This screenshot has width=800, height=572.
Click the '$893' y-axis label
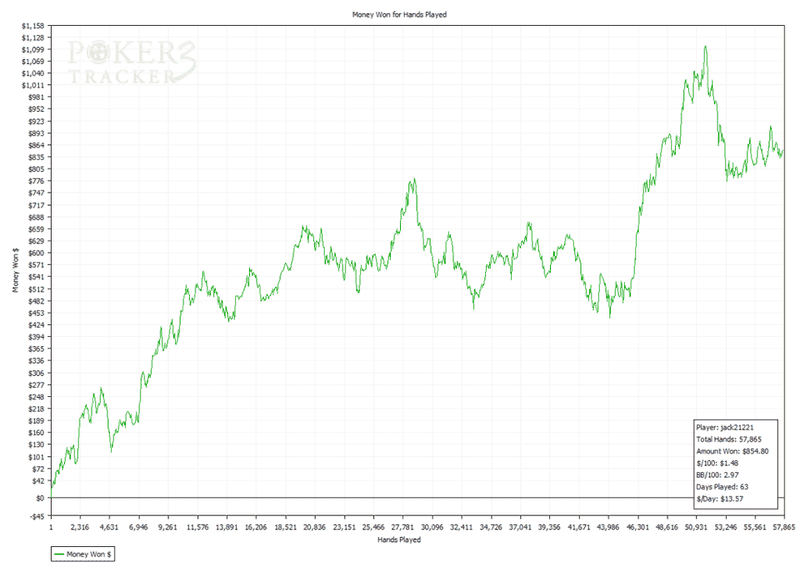[x=36, y=133]
